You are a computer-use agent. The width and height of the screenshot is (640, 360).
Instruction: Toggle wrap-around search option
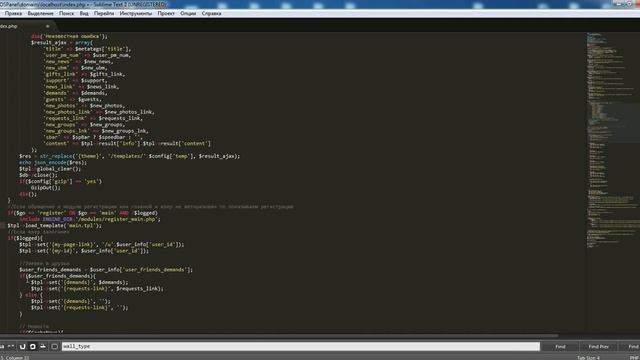click(x=33, y=347)
